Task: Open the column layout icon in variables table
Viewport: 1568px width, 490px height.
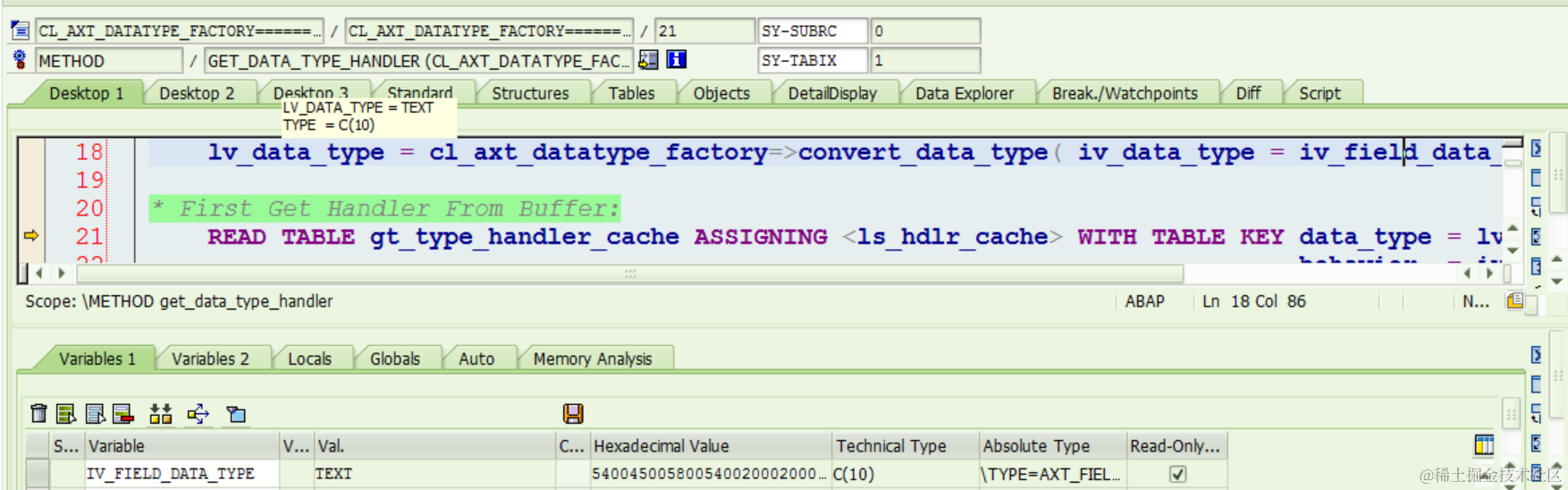Action: click(1484, 444)
